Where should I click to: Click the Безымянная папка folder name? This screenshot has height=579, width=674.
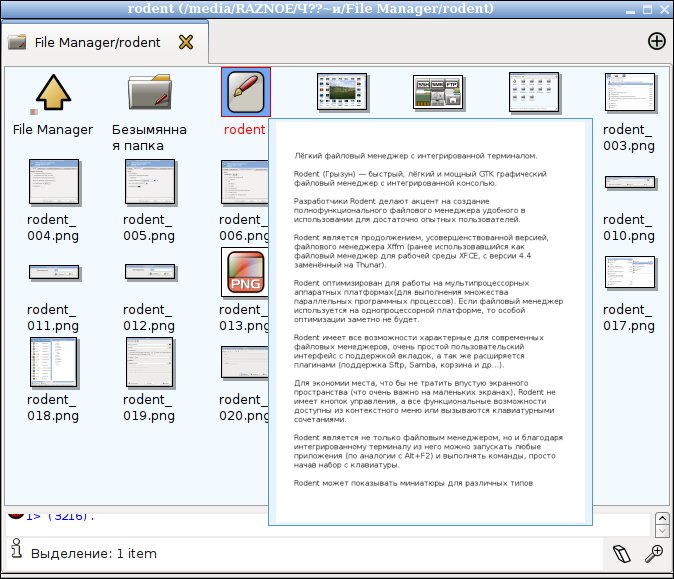click(149, 138)
